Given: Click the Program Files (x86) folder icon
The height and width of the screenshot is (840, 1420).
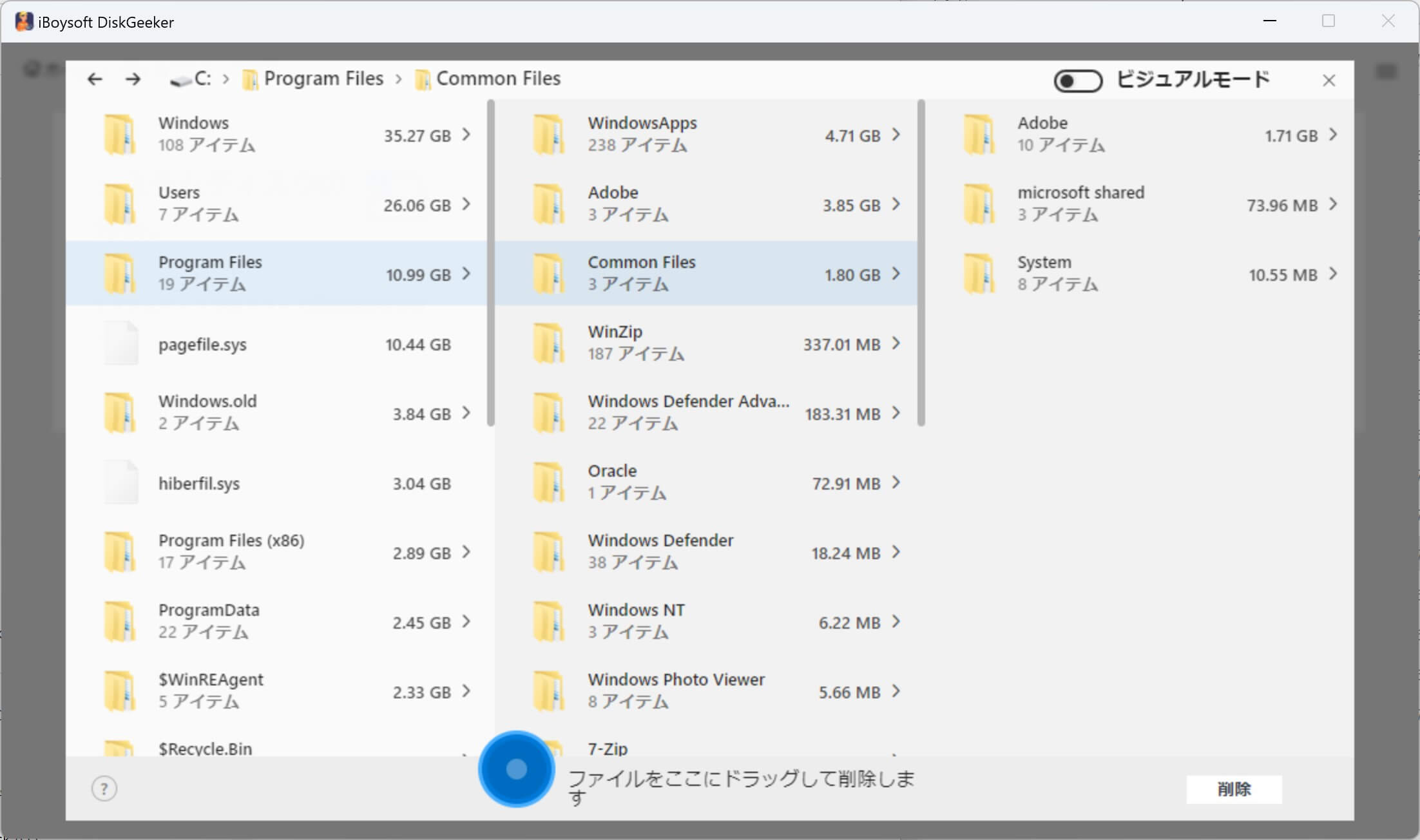Looking at the screenshot, I should click(x=120, y=551).
